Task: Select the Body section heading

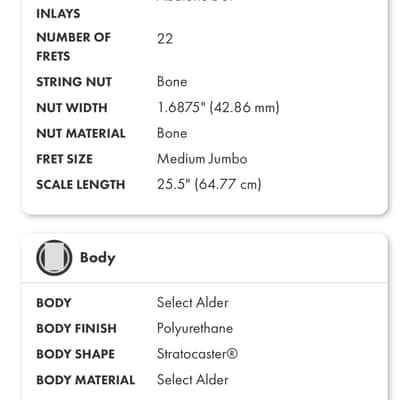Action: [98, 258]
